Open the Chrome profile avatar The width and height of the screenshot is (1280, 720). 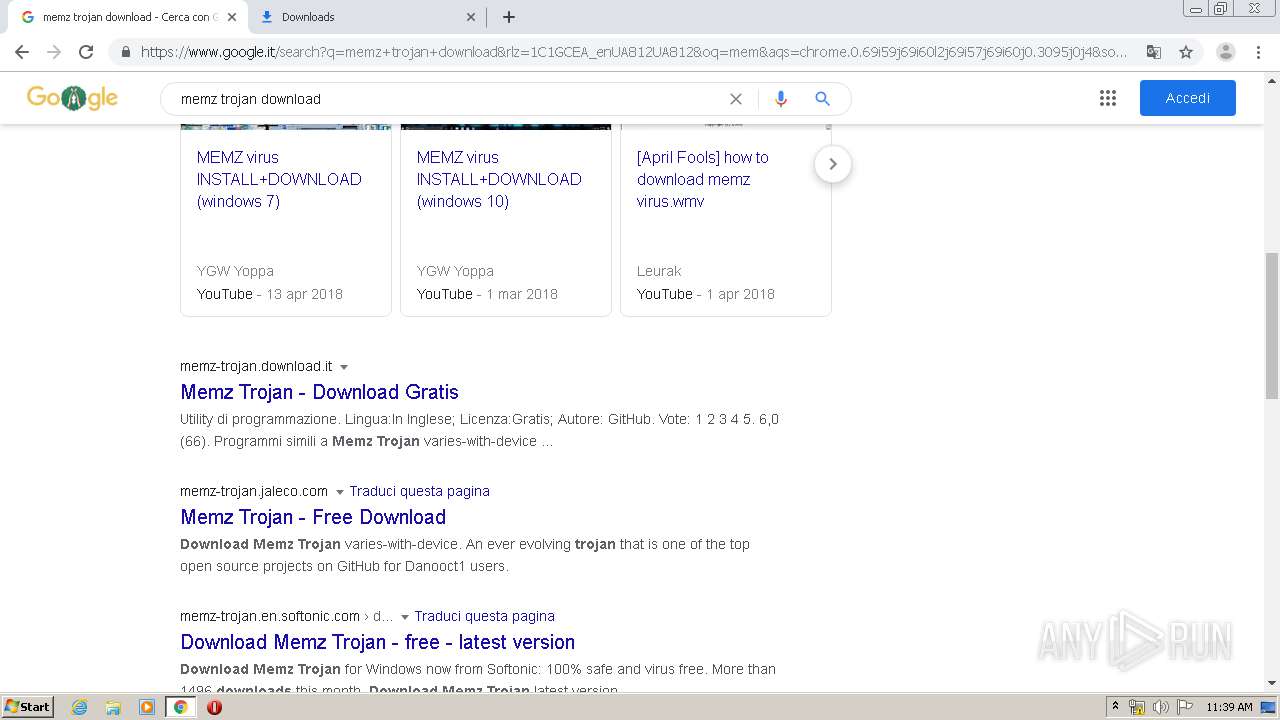1226,52
